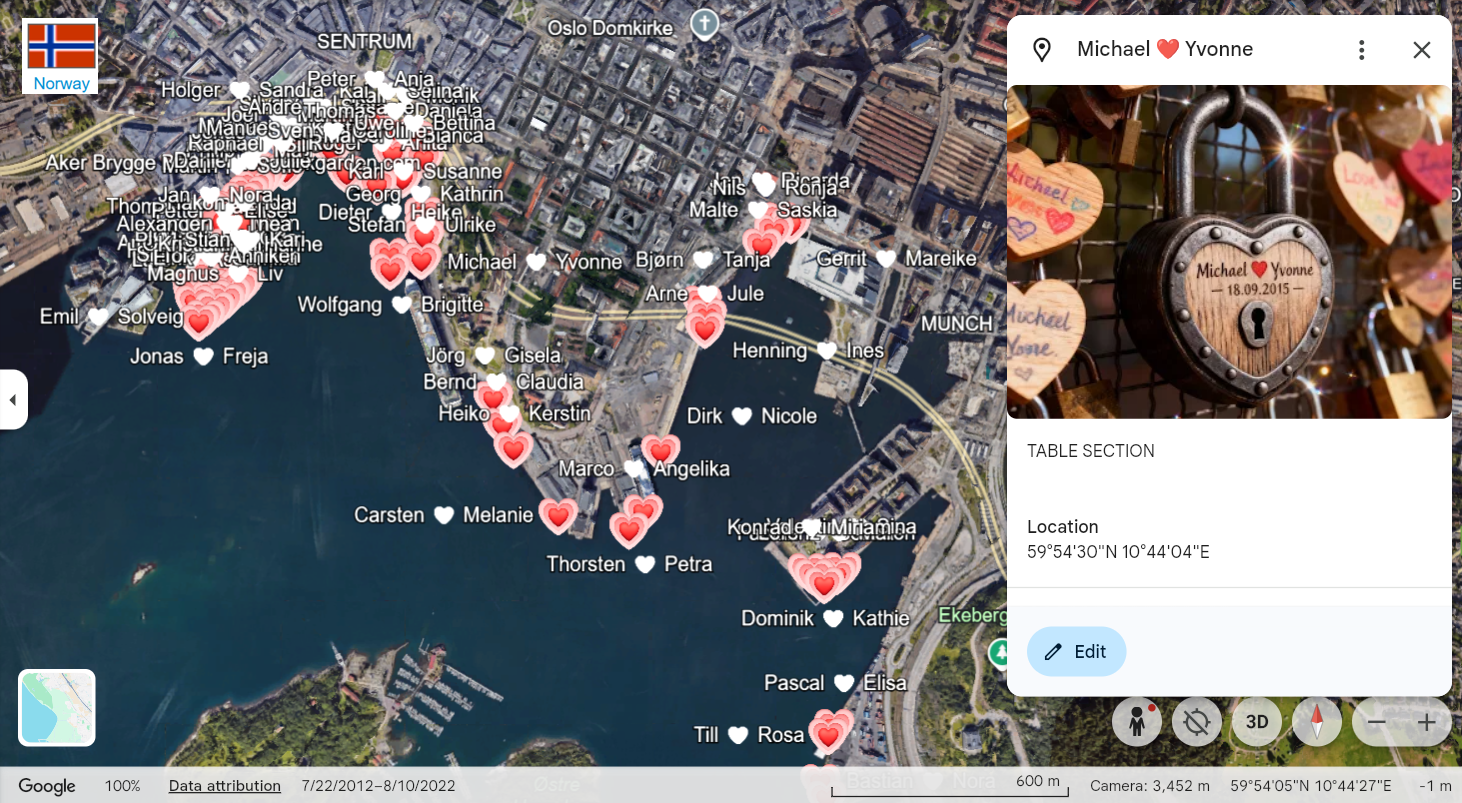Select the Jonas Freja heart marker
Image resolution: width=1462 pixels, height=803 pixels.
click(203, 356)
